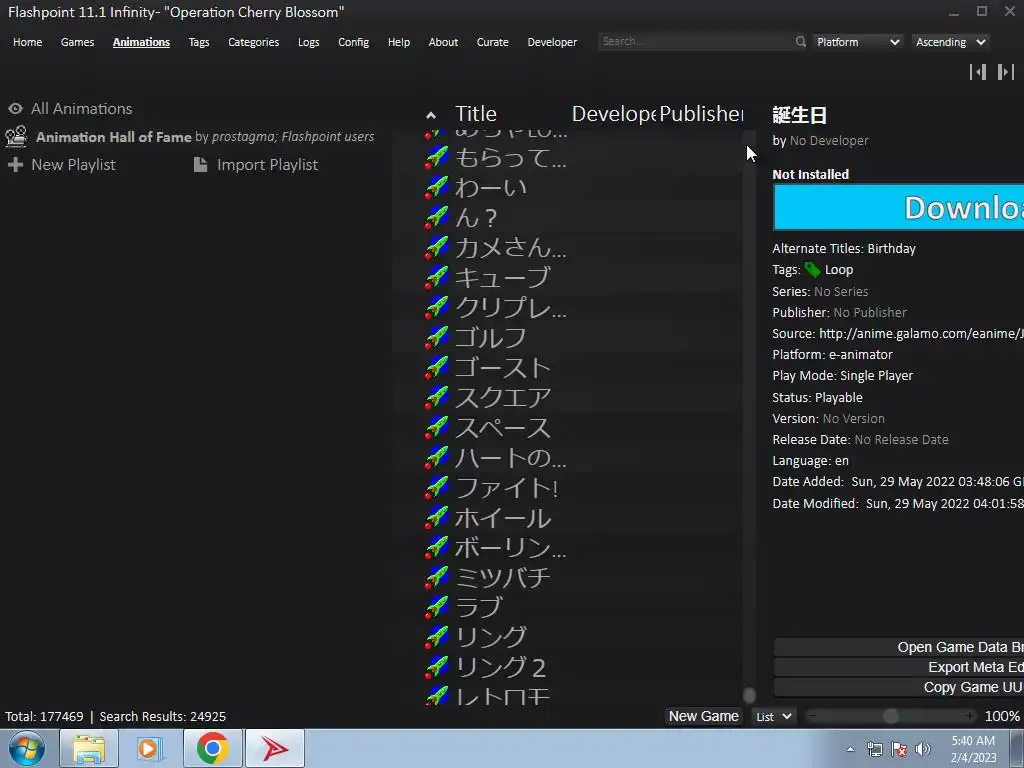The image size is (1024, 768).
Task: Click the rocket icon for スペース
Action: pyautogui.click(x=437, y=428)
